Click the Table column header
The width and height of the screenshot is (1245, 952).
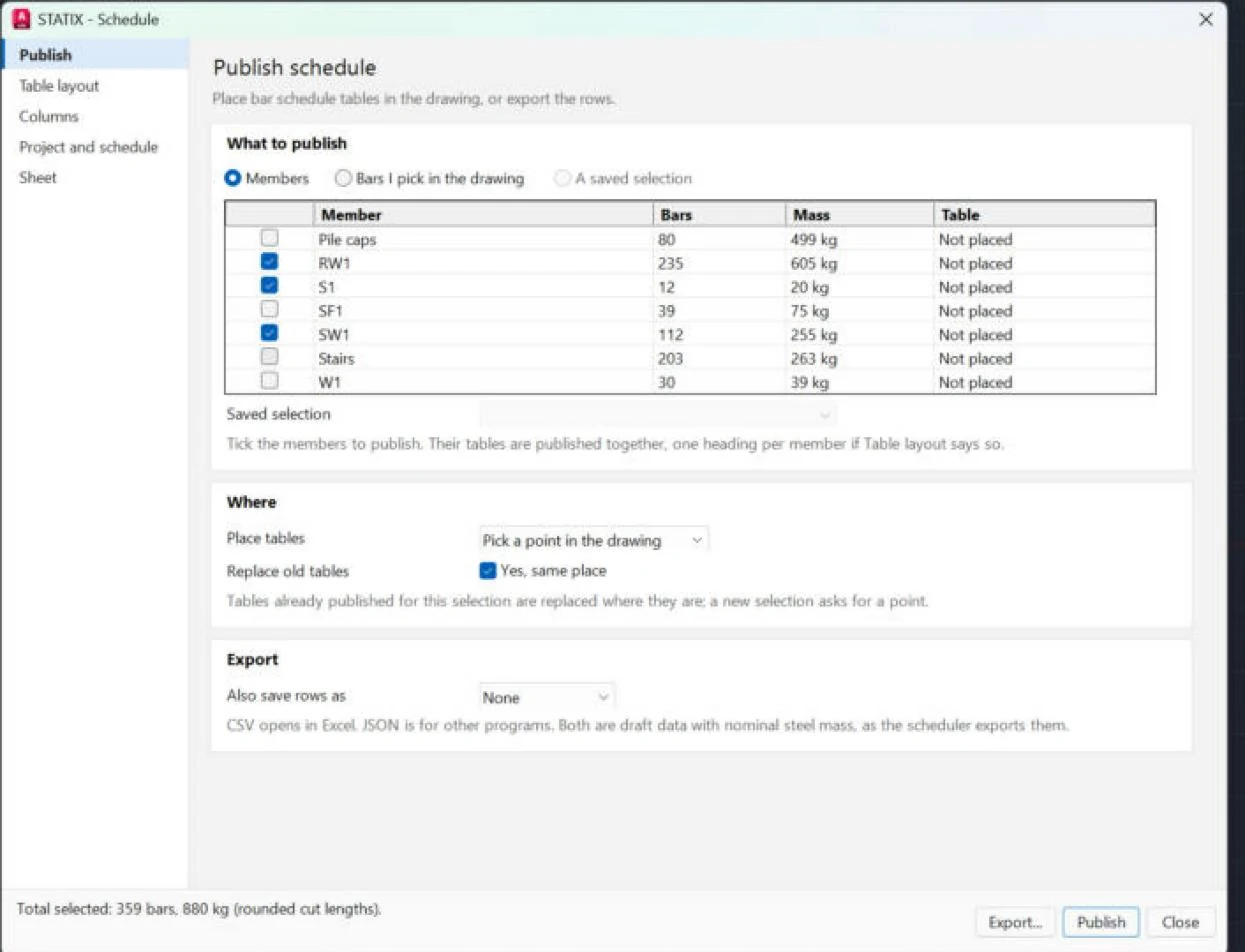point(1045,214)
